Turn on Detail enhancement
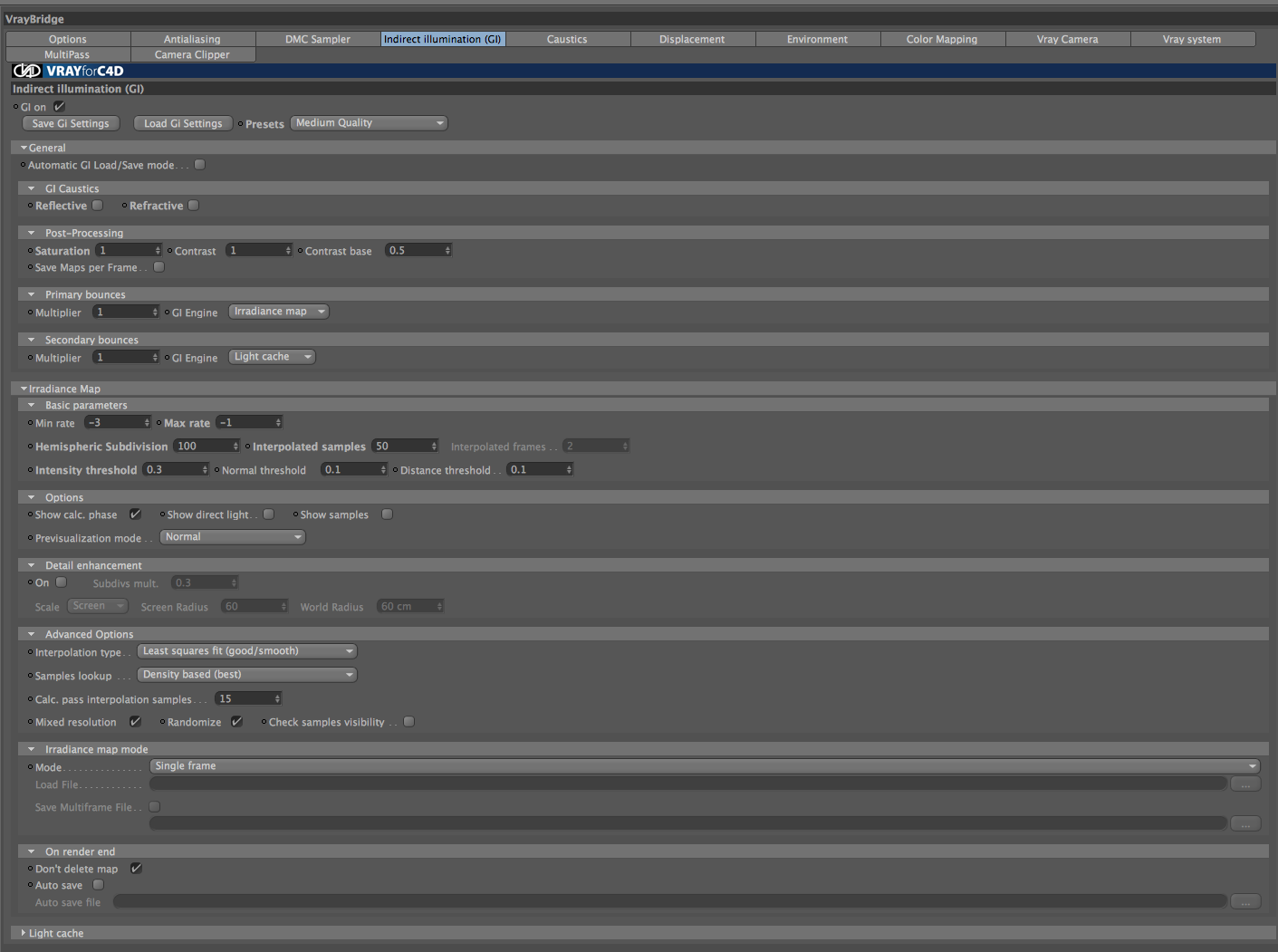1278x952 pixels. (62, 582)
